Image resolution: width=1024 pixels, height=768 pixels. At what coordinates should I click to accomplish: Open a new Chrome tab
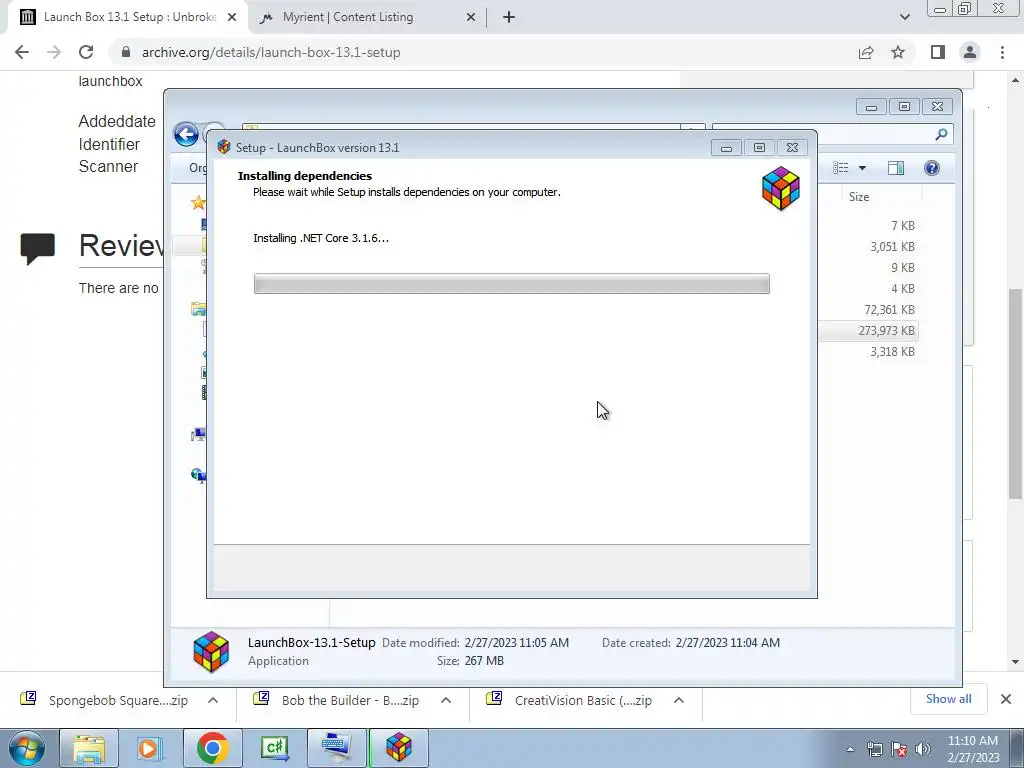509,18
